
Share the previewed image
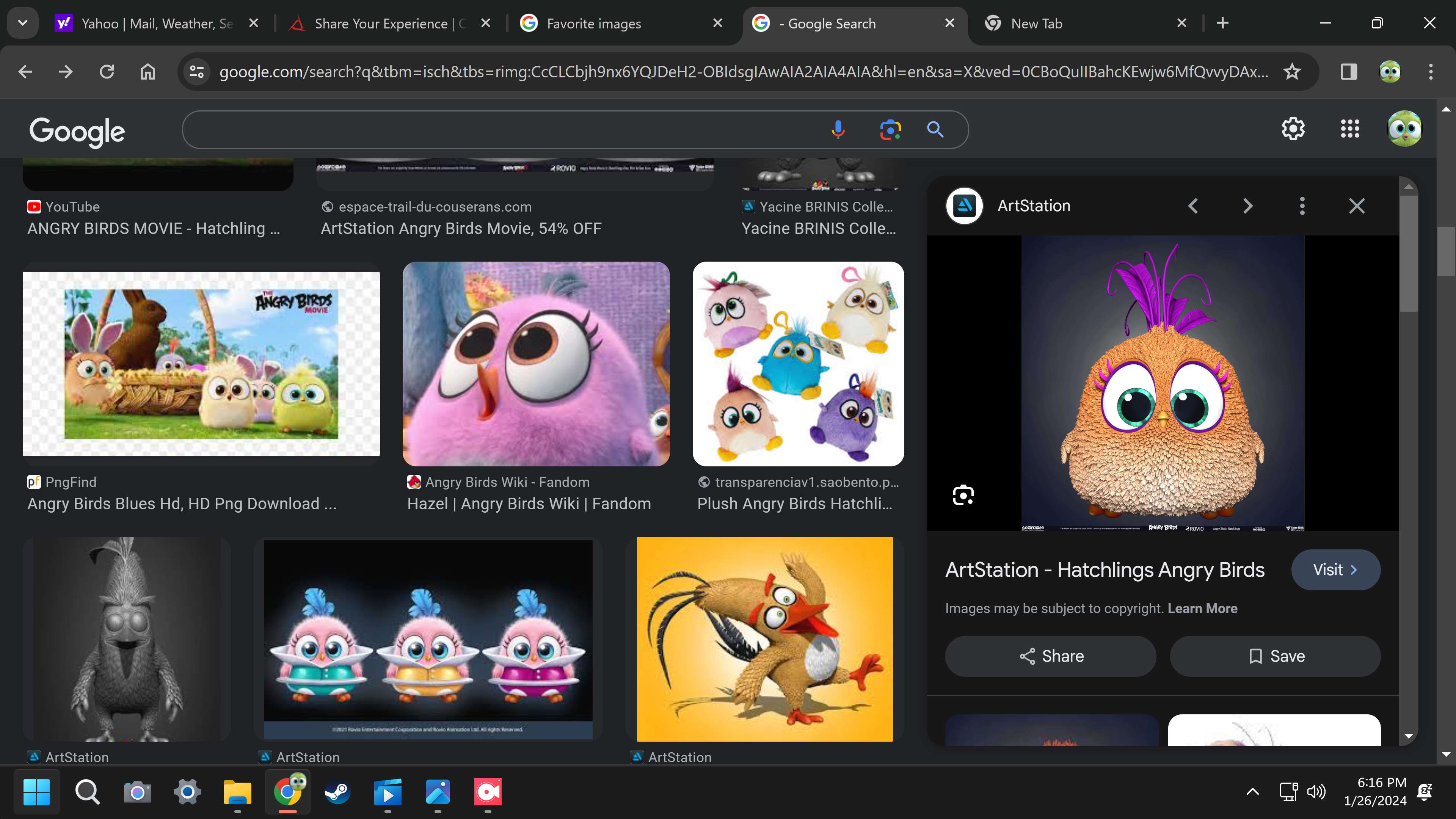[1050, 656]
